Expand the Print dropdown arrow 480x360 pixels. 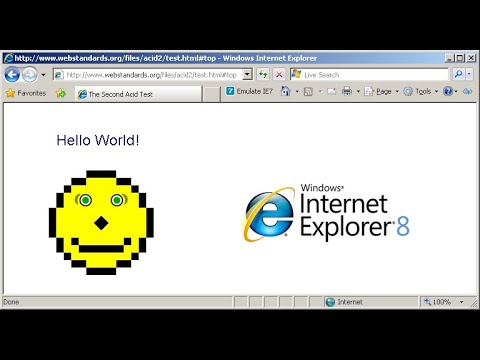click(x=358, y=91)
